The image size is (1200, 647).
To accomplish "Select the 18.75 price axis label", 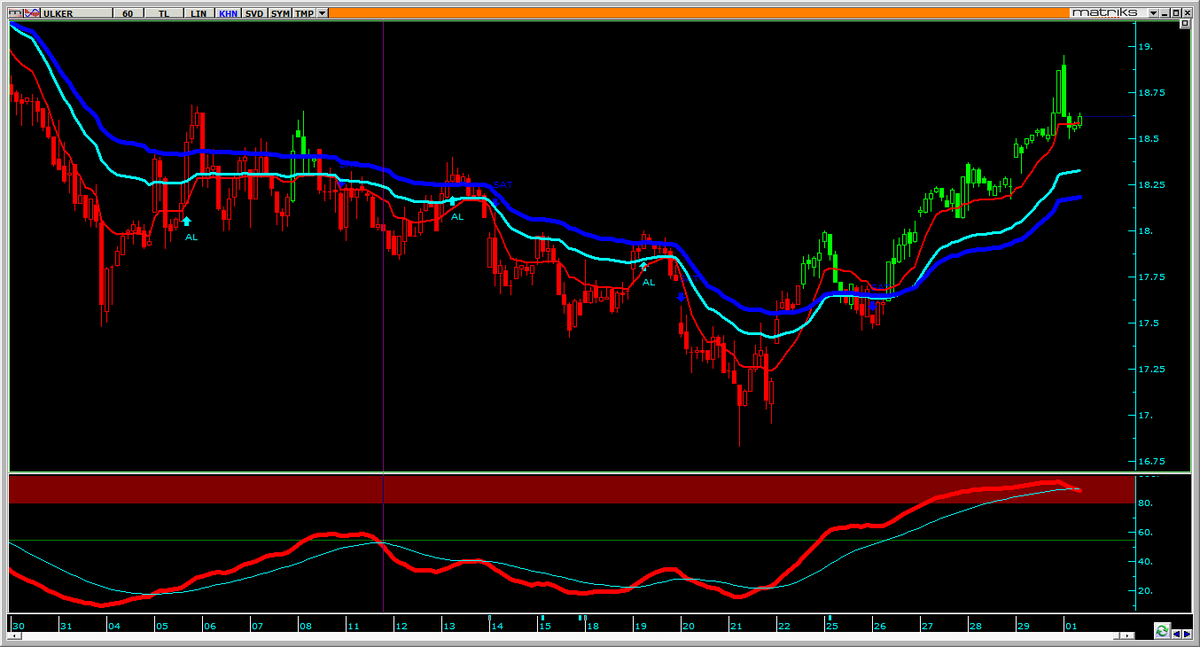I will [1152, 93].
